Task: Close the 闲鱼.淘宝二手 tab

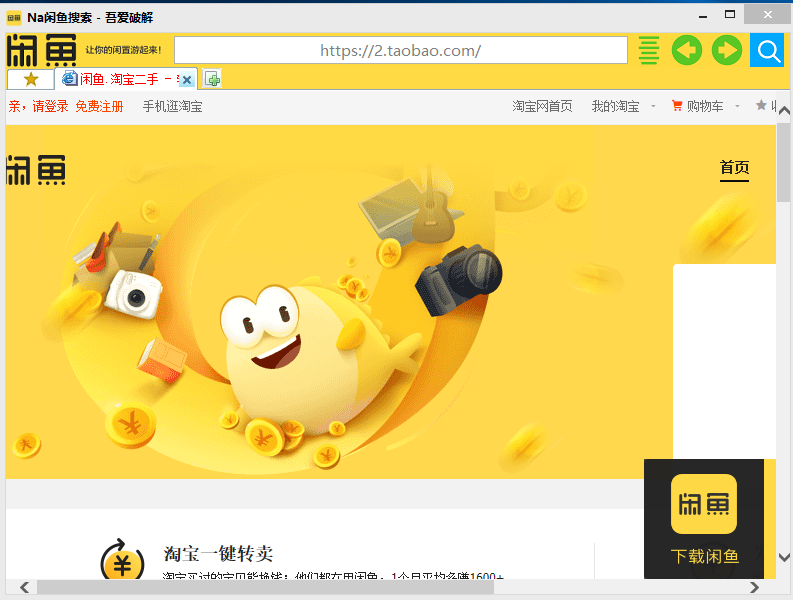Action: [187, 80]
